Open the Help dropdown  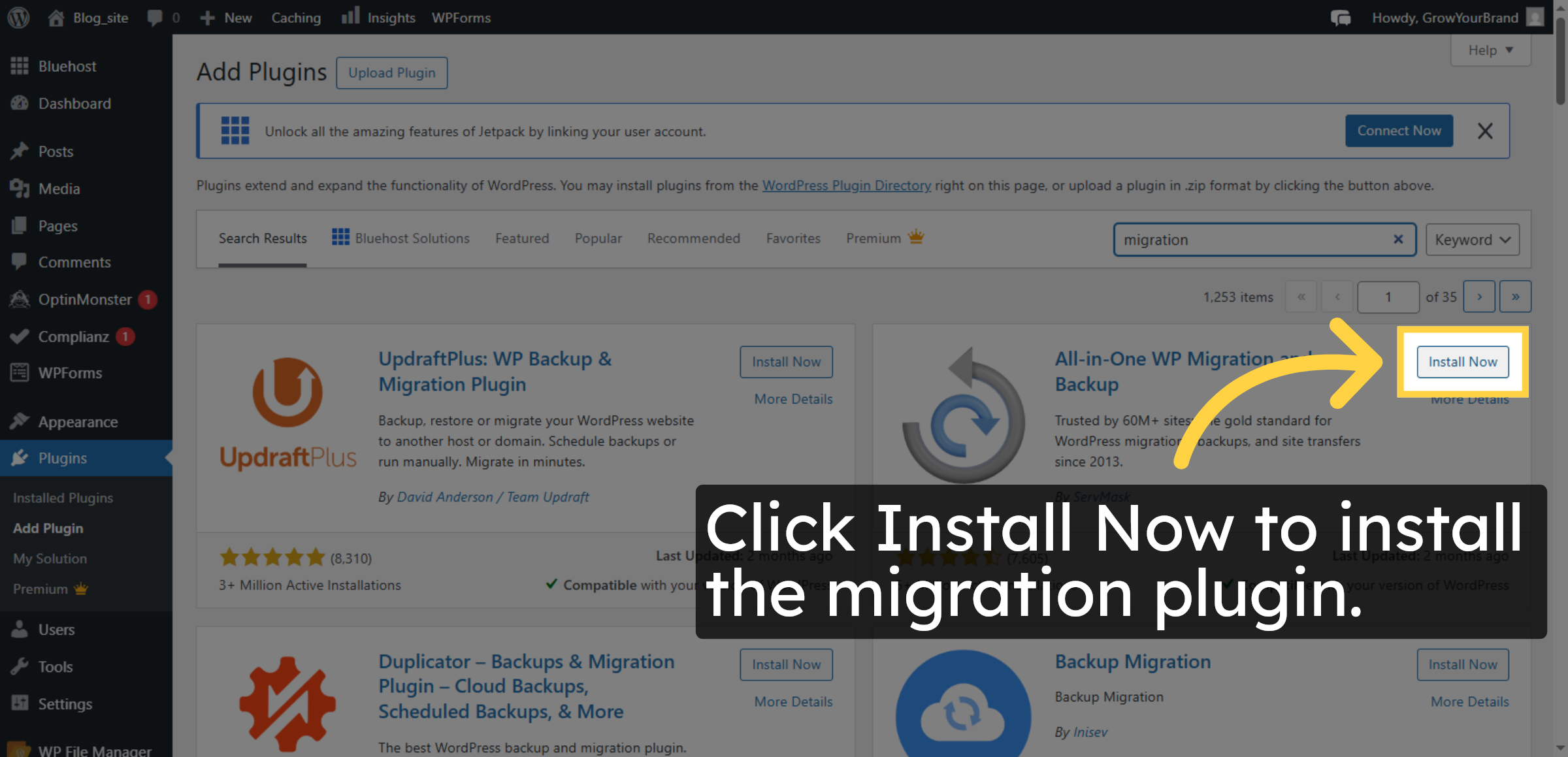pyautogui.click(x=1490, y=50)
